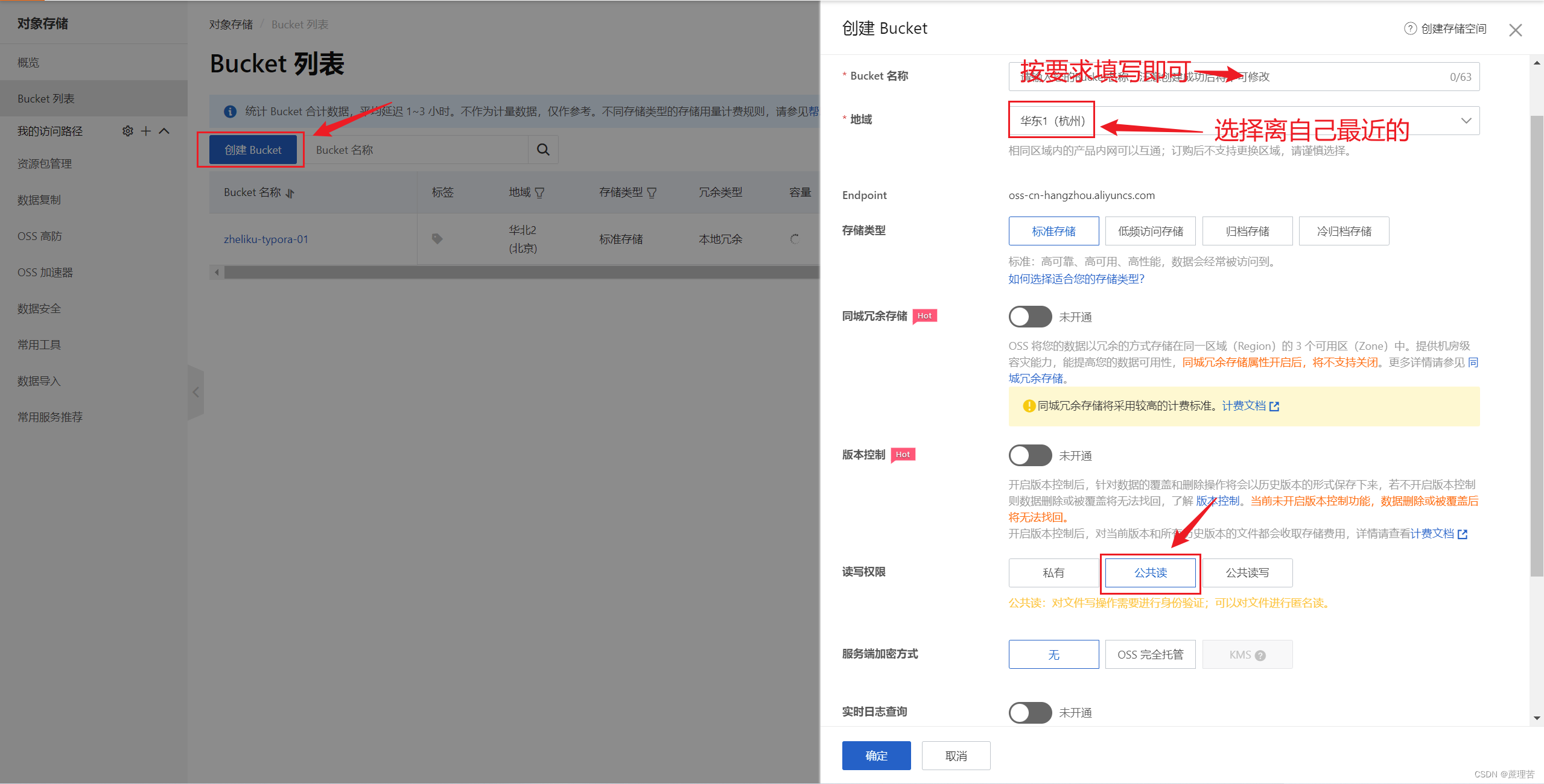Toggle 实时日志查询 switch on
The width and height of the screenshot is (1544, 784).
click(x=1030, y=712)
